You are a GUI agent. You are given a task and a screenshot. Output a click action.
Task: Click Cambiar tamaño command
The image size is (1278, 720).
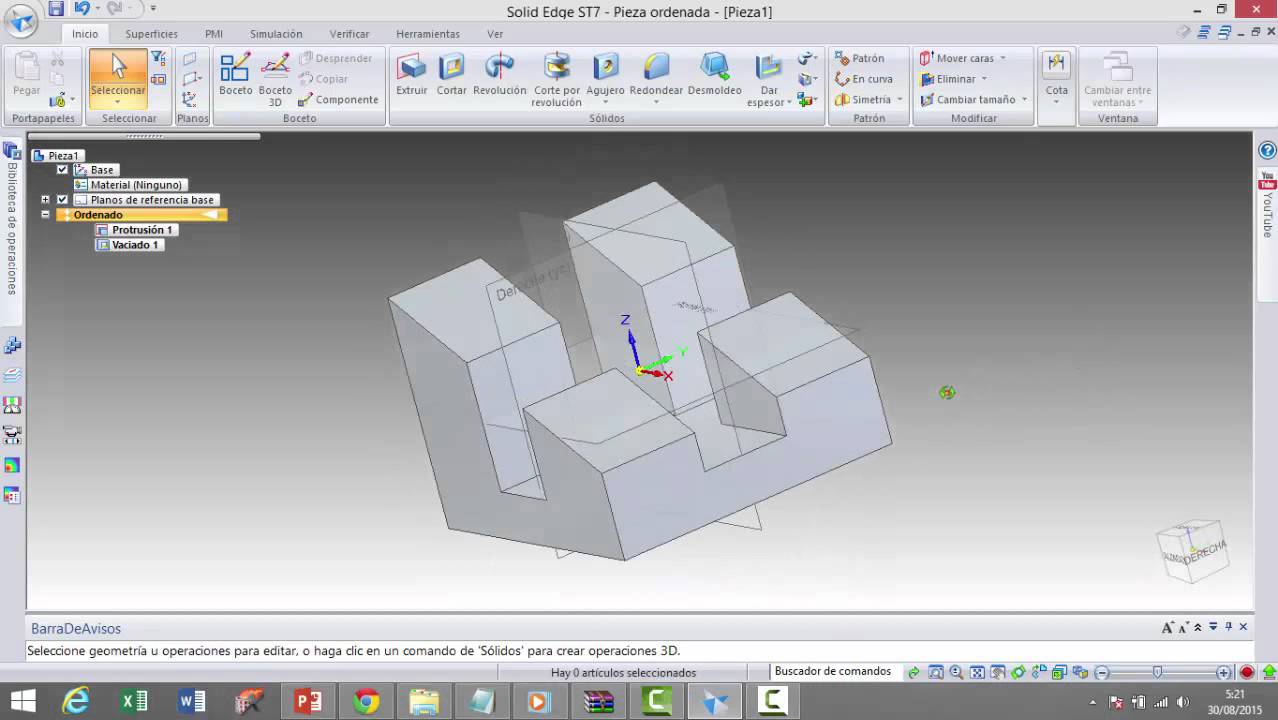coord(967,100)
